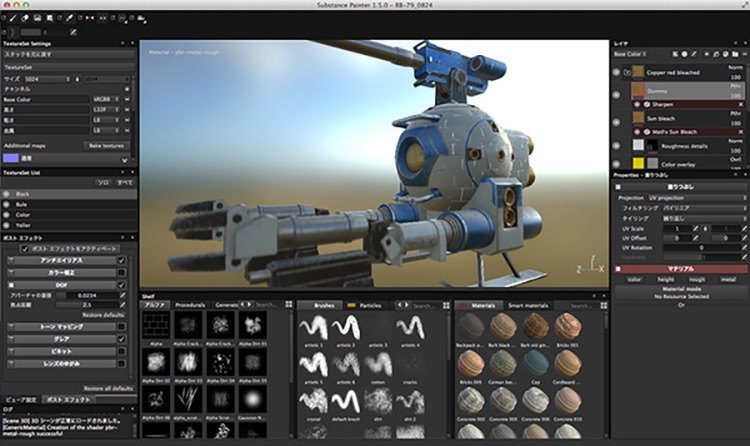
Task: Toggle the activate post effects checkbox
Action: pos(25,249)
